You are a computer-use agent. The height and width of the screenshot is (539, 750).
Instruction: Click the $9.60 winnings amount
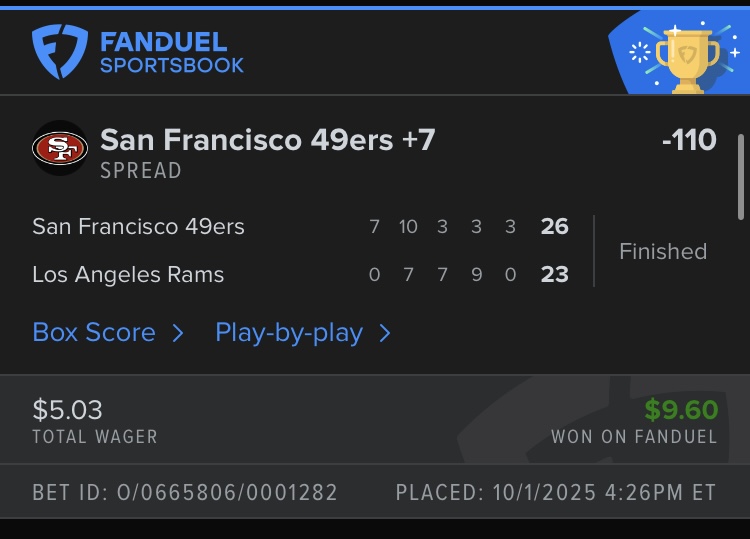pyautogui.click(x=681, y=410)
